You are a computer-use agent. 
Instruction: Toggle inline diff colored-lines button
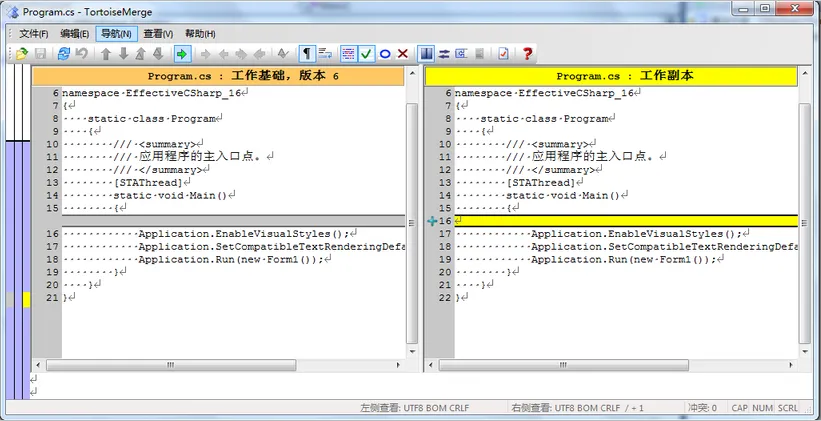pyautogui.click(x=349, y=53)
